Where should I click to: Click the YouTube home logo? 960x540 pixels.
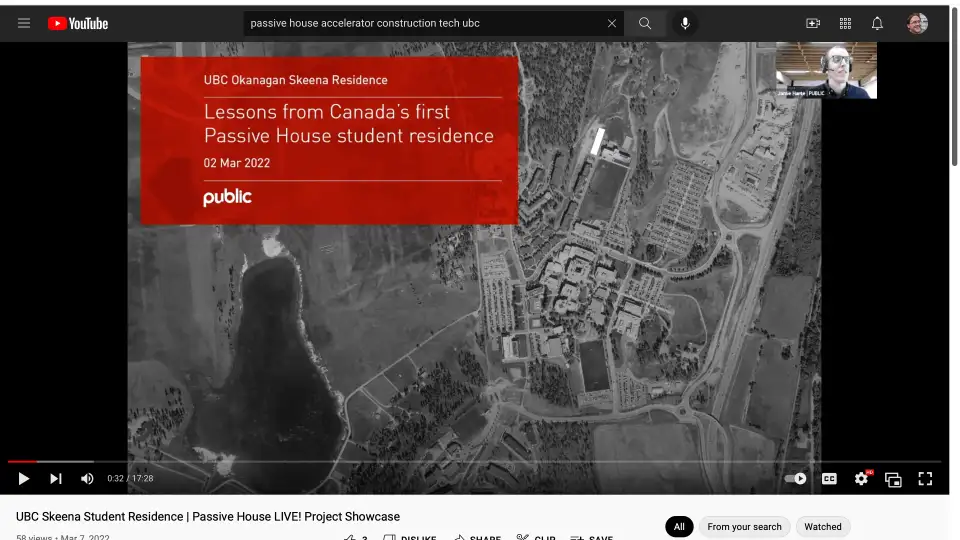coord(78,23)
